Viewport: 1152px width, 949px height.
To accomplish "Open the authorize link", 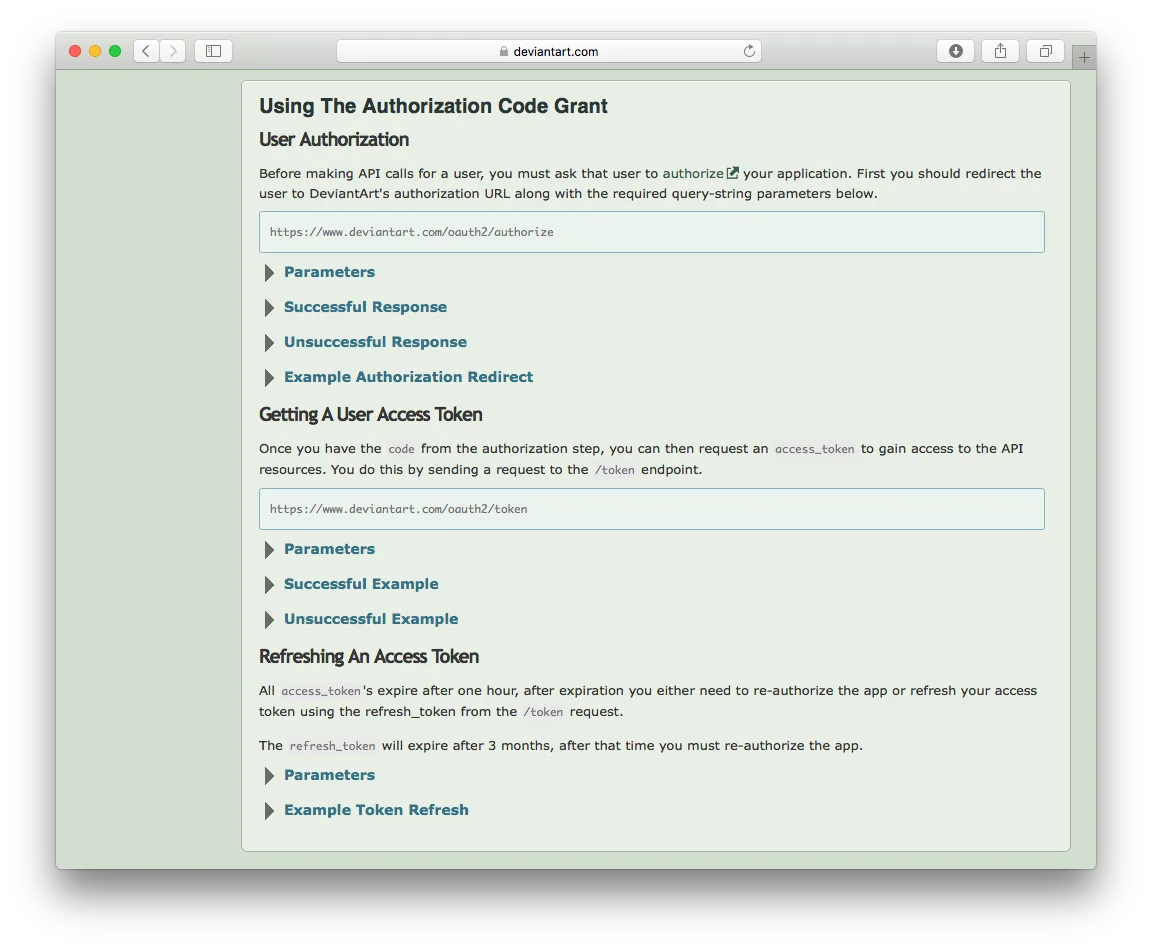I will point(693,173).
